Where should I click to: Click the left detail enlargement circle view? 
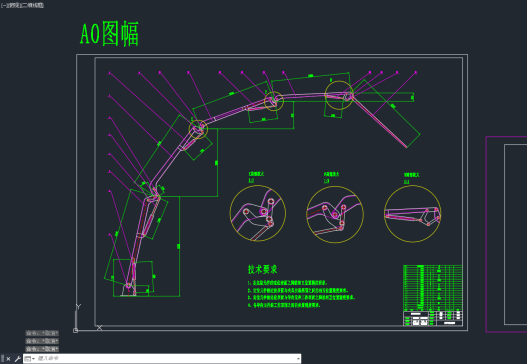pyautogui.click(x=258, y=213)
